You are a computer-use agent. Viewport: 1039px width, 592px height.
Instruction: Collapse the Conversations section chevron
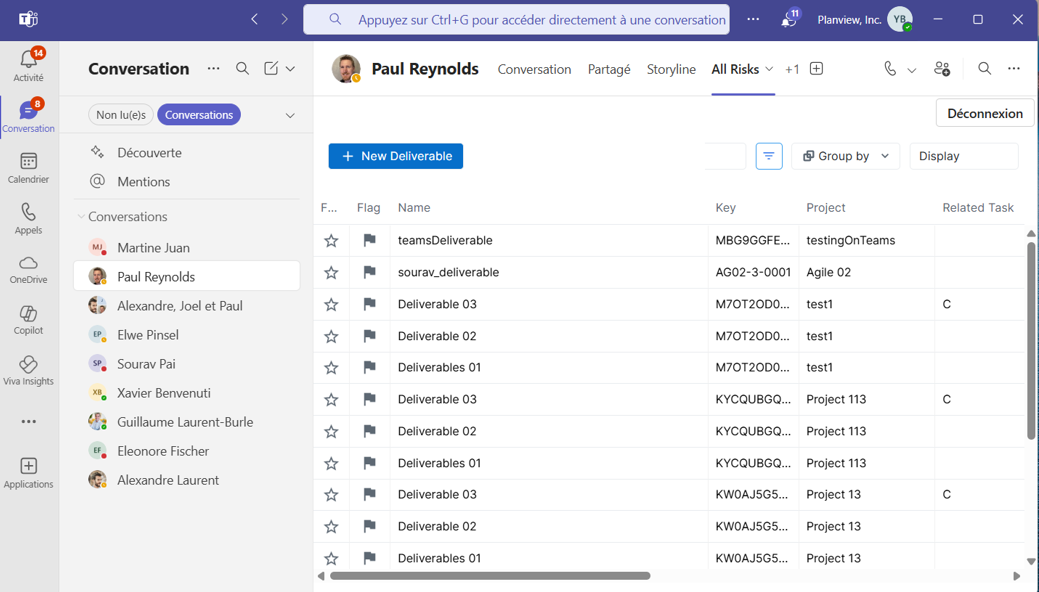point(81,217)
